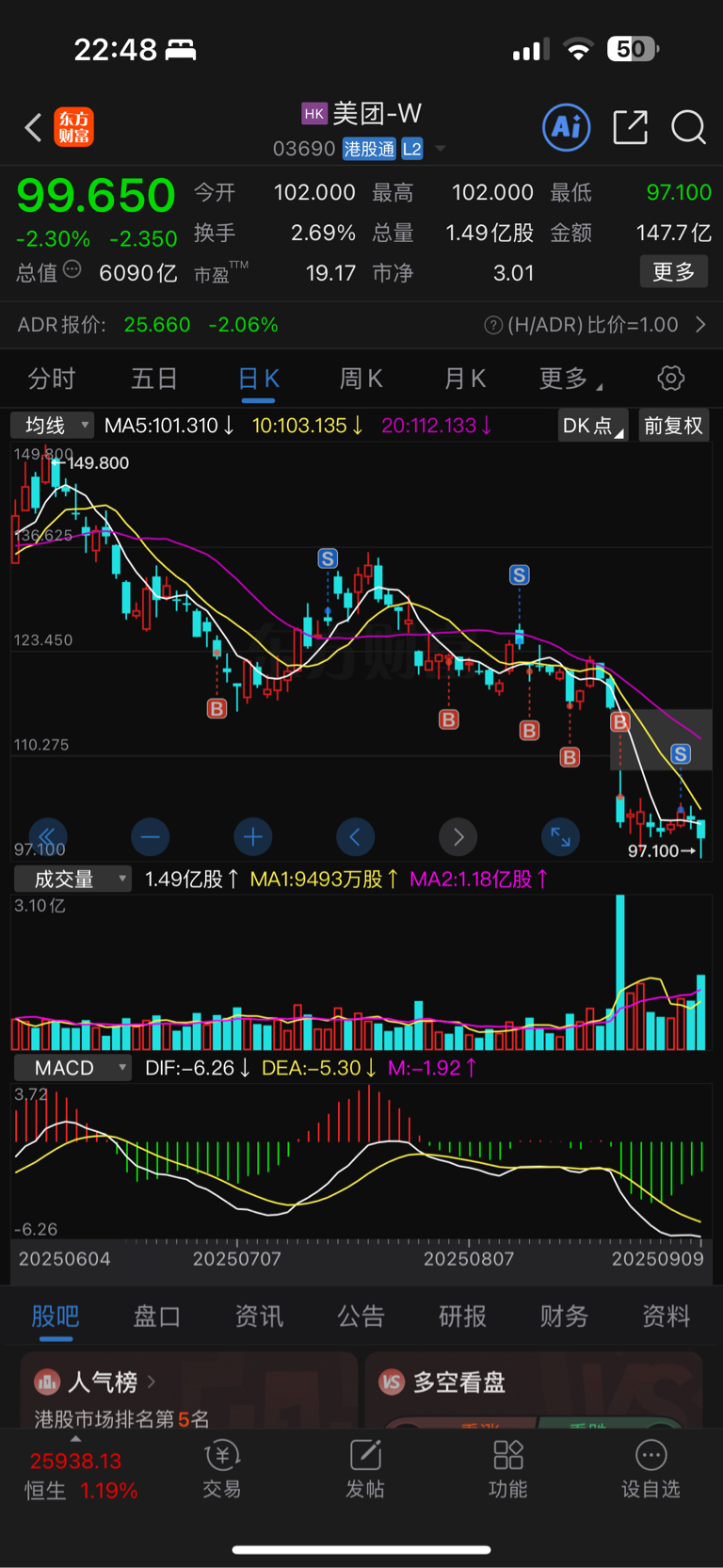This screenshot has height=1568, width=723.
Task: Open the 均线 indicator dropdown
Action: point(53,426)
